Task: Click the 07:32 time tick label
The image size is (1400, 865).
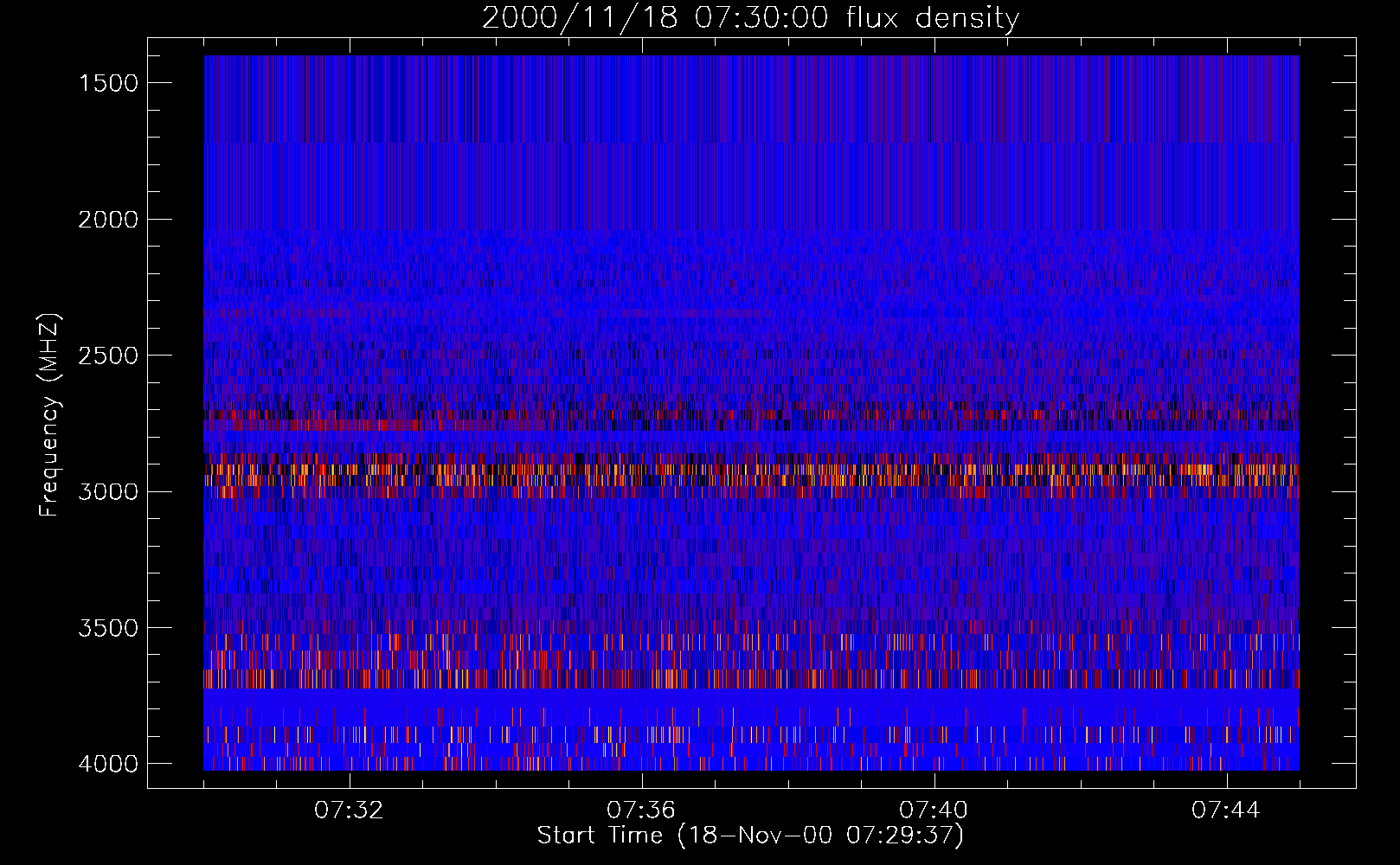Action: coord(349,811)
